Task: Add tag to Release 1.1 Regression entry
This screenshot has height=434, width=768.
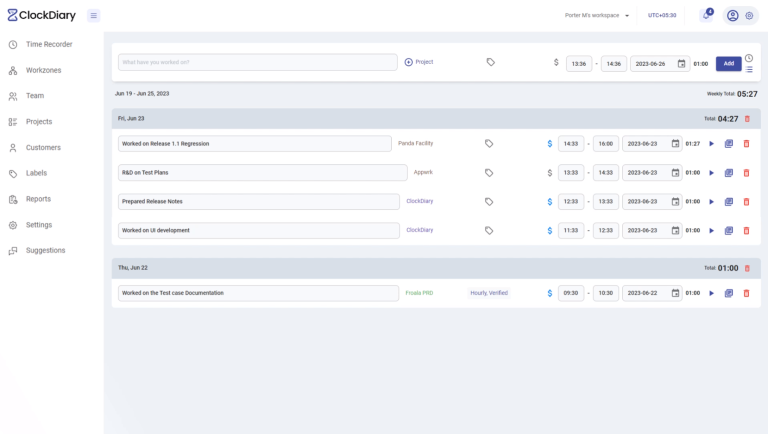Action: [x=489, y=144]
